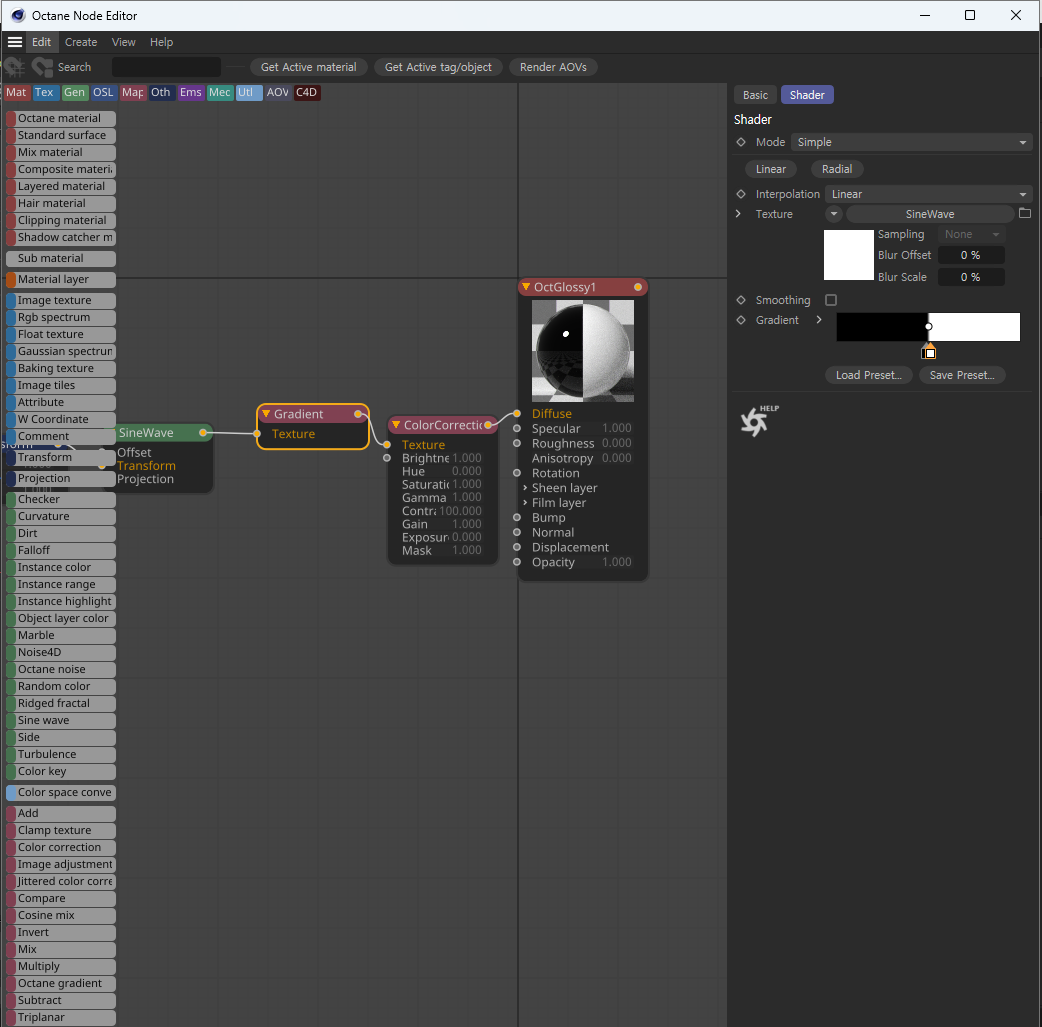
Task: Add an Image texture node
Action: (x=60, y=300)
